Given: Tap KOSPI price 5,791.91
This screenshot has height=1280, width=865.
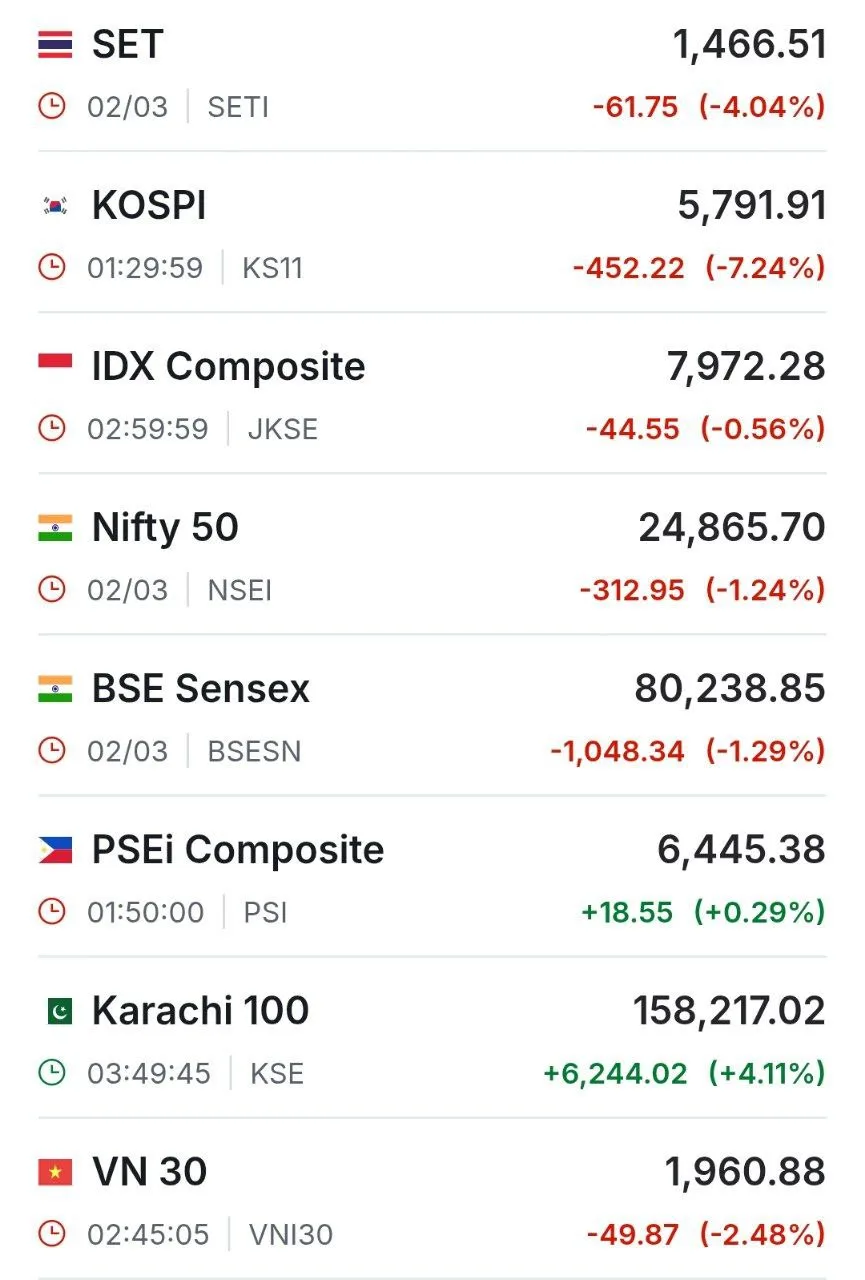Looking at the screenshot, I should 751,206.
